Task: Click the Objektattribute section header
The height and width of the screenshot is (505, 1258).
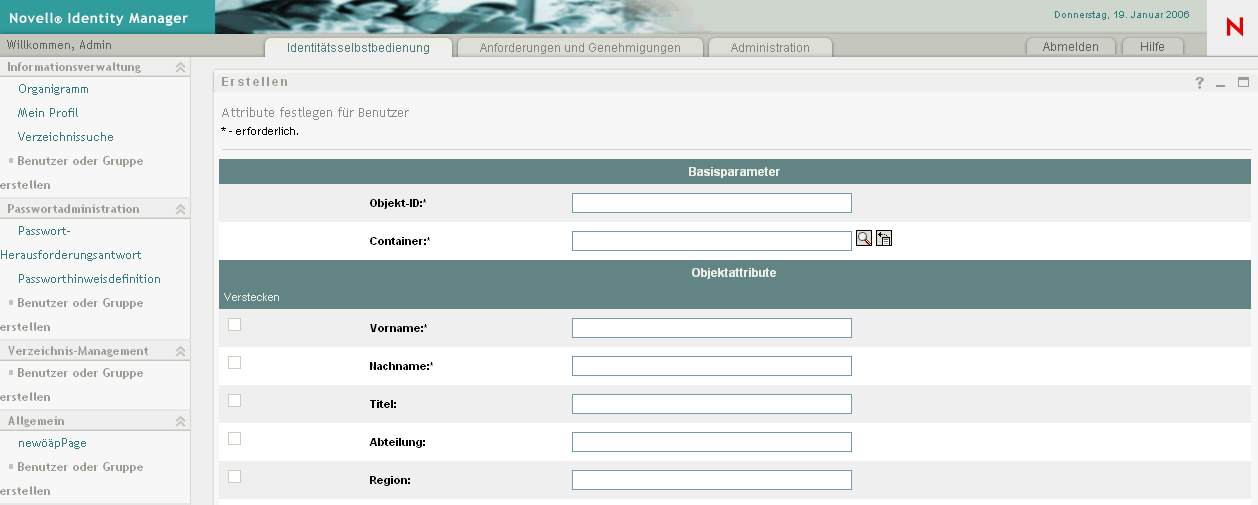Action: pos(735,272)
